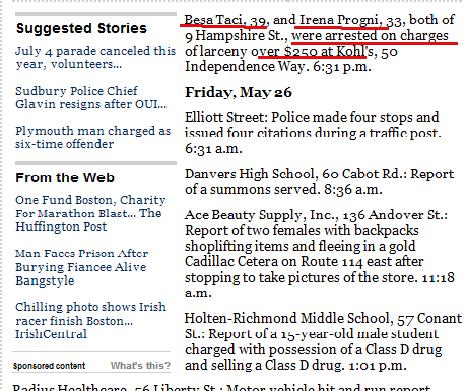Click the From the Web heading

[65, 177]
